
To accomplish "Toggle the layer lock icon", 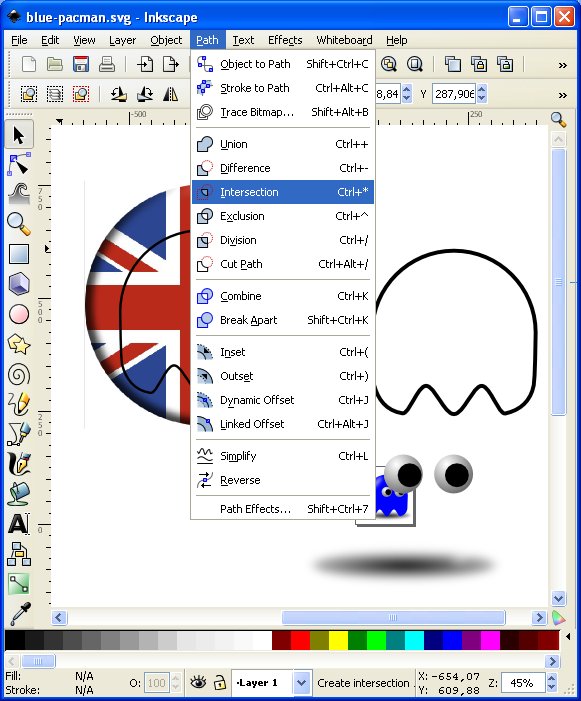I will [x=219, y=682].
